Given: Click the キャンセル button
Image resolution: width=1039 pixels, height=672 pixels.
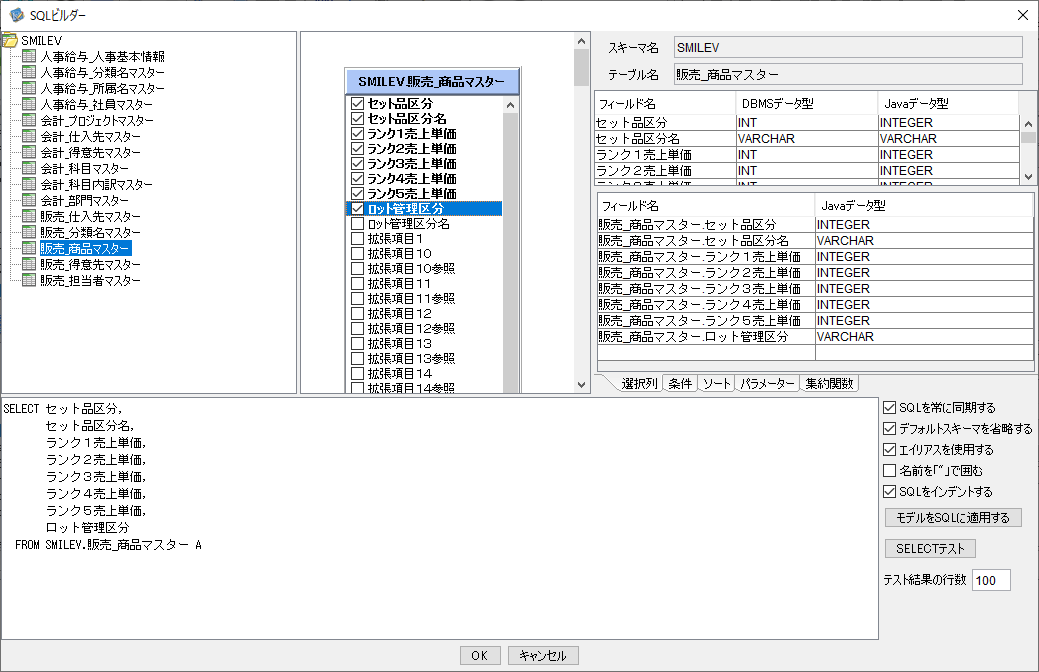Looking at the screenshot, I should coord(543,655).
